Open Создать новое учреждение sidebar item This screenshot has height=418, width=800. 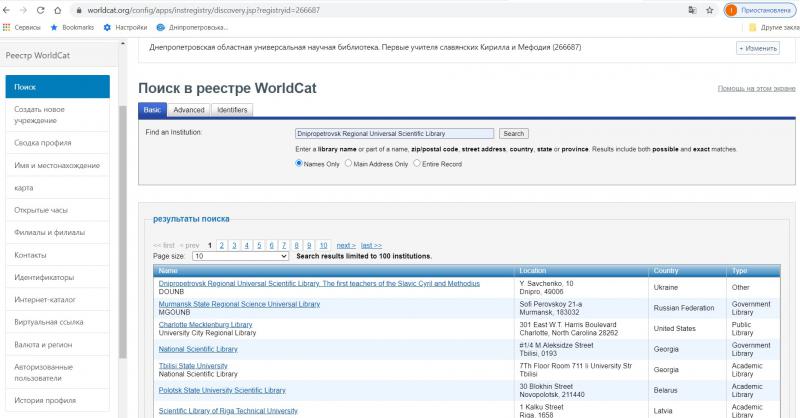58,115
